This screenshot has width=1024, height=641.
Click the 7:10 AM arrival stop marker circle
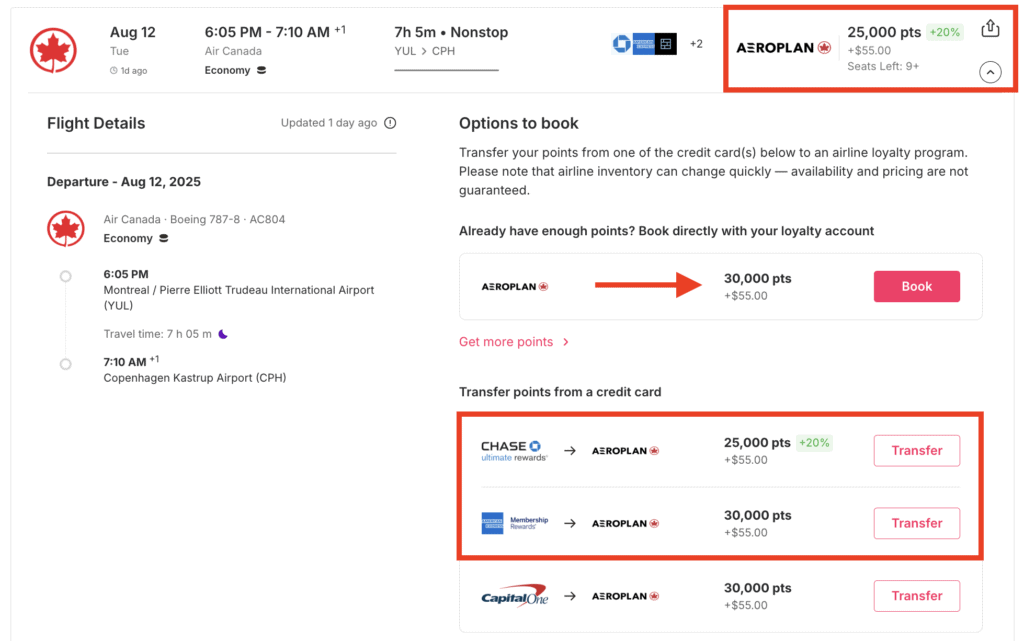(x=65, y=364)
